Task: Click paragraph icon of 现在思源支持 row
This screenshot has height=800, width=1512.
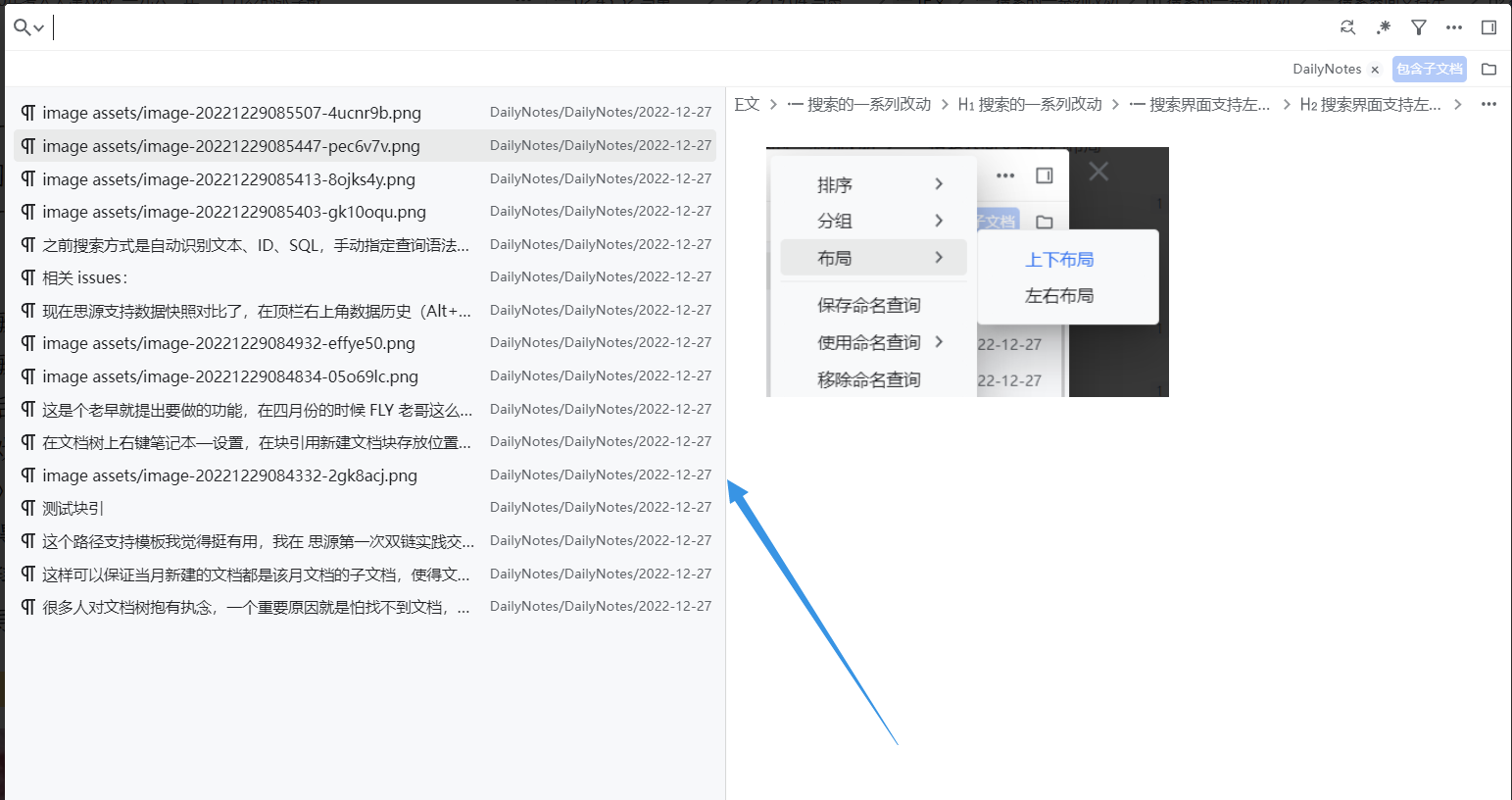Action: 28,311
